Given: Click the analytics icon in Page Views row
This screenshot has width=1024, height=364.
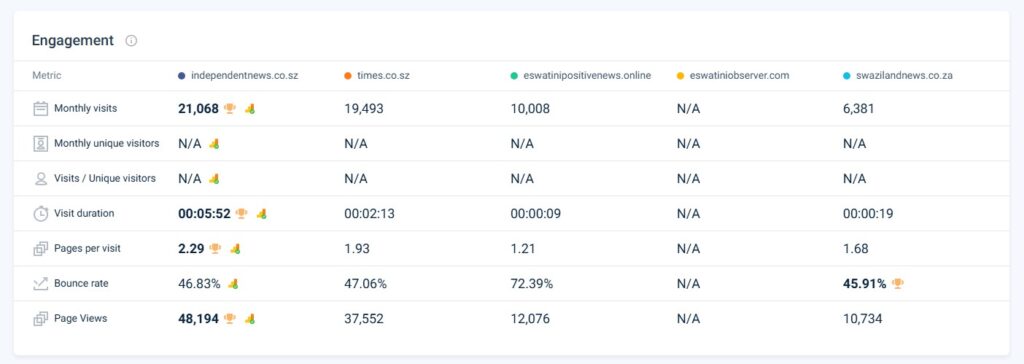Looking at the screenshot, I should [249, 319].
